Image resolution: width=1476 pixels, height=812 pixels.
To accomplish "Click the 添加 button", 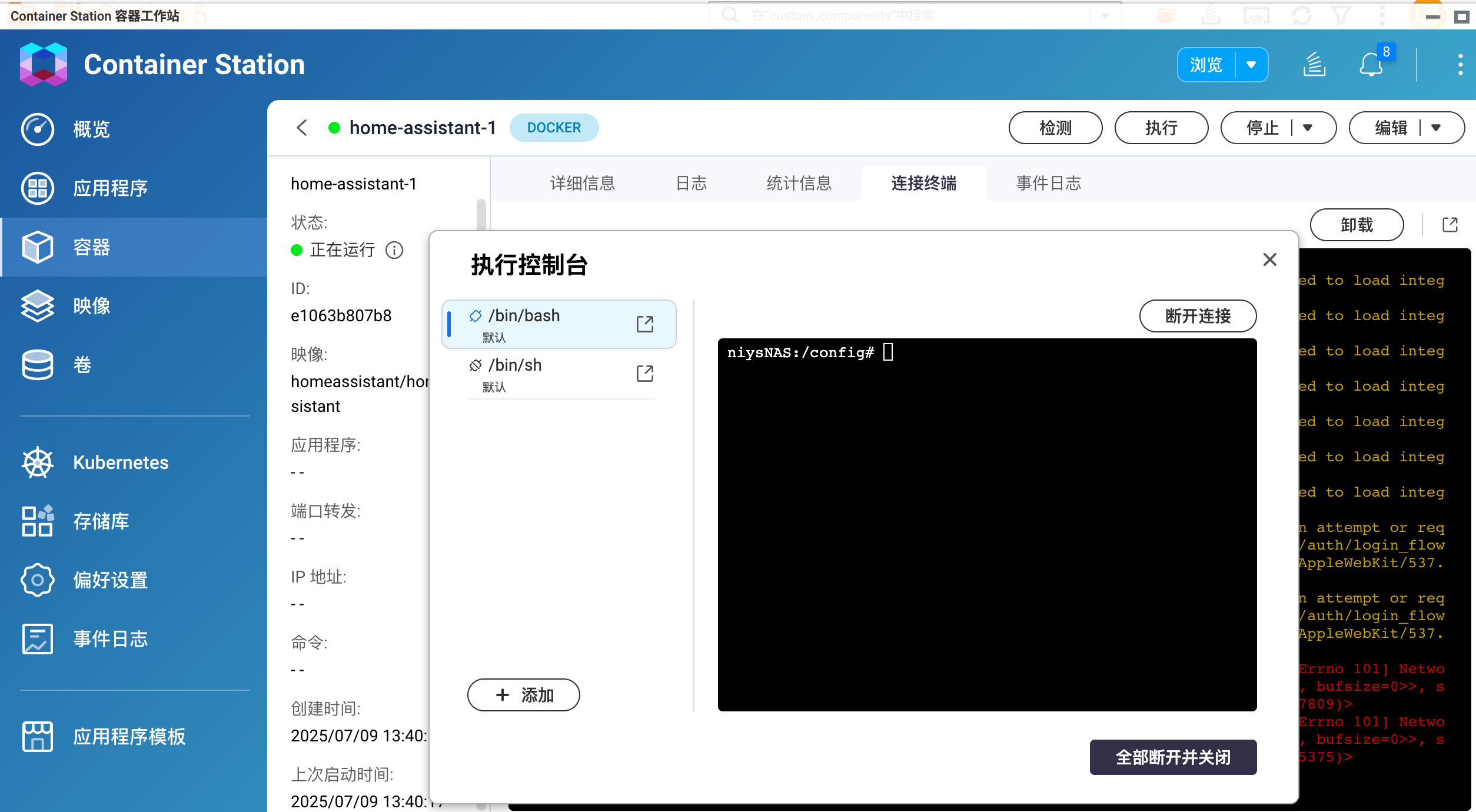I will [x=524, y=695].
